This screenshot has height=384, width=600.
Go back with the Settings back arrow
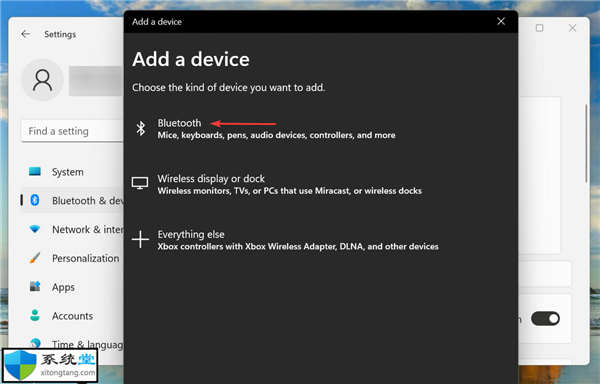(x=26, y=34)
